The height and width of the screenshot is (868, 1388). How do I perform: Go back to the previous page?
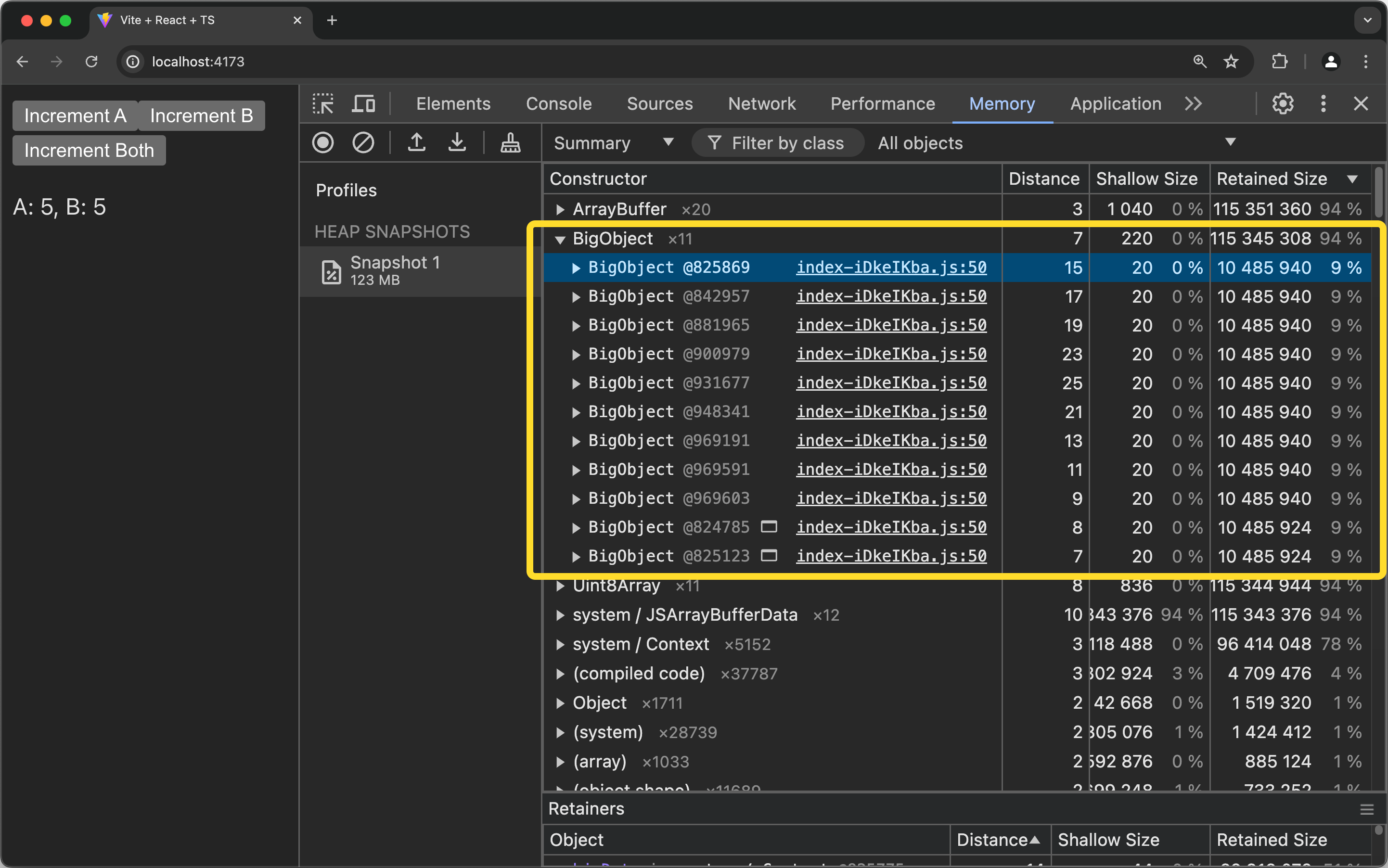pyautogui.click(x=22, y=62)
